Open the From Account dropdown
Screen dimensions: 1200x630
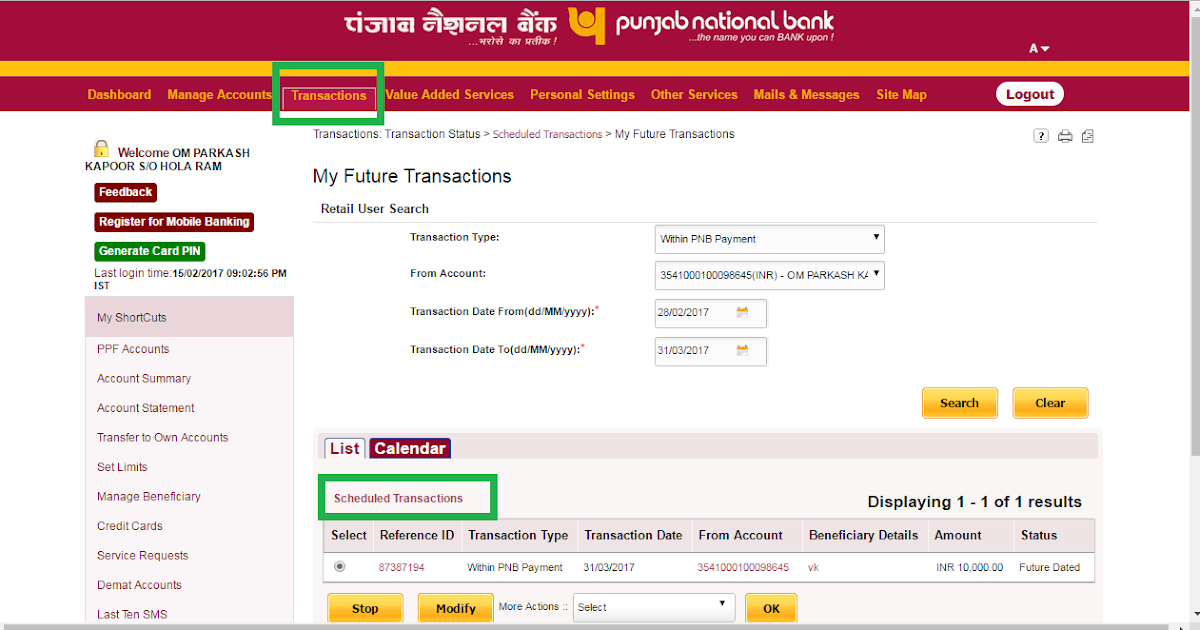coord(767,275)
